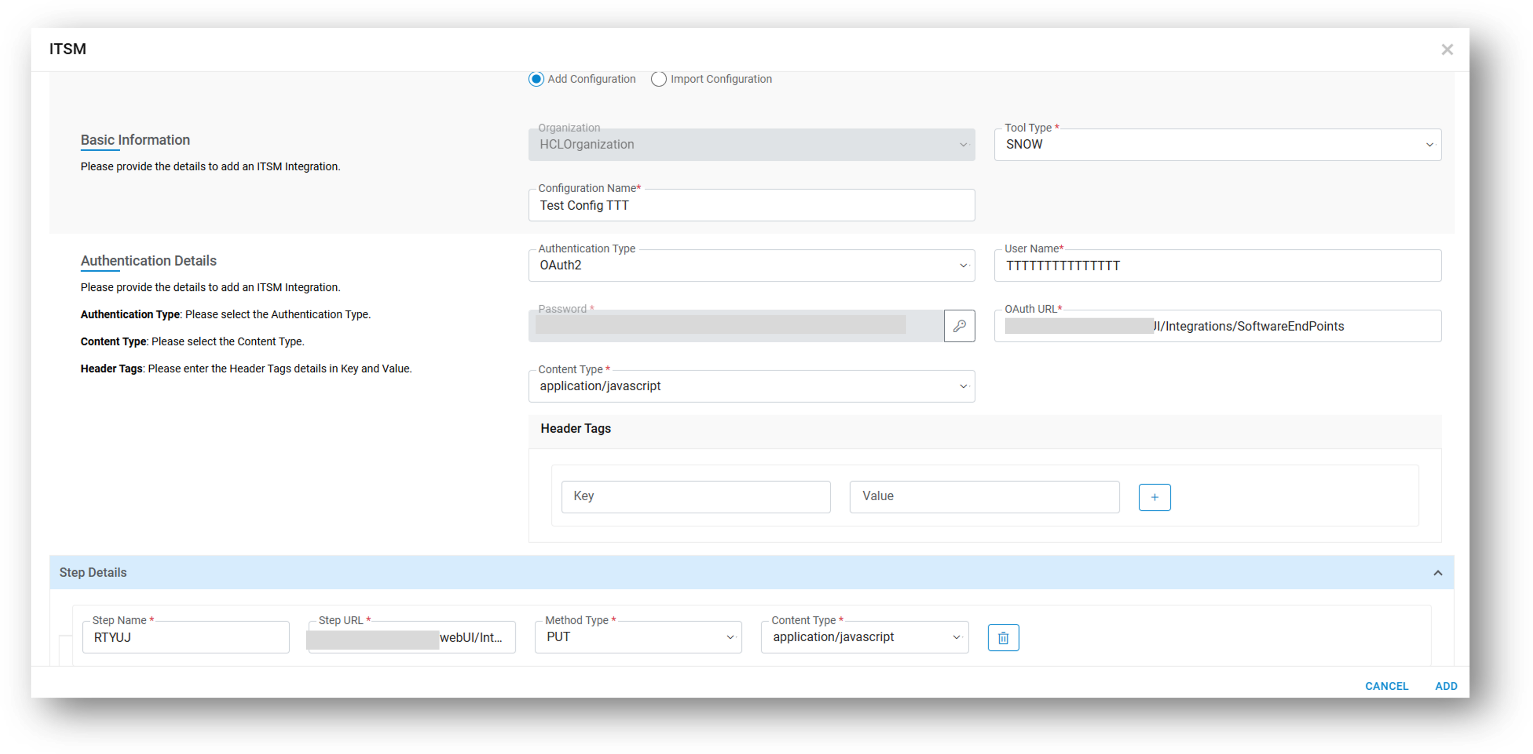Click the Step Details header label
Viewport: 1533px width, 754px height.
(93, 573)
